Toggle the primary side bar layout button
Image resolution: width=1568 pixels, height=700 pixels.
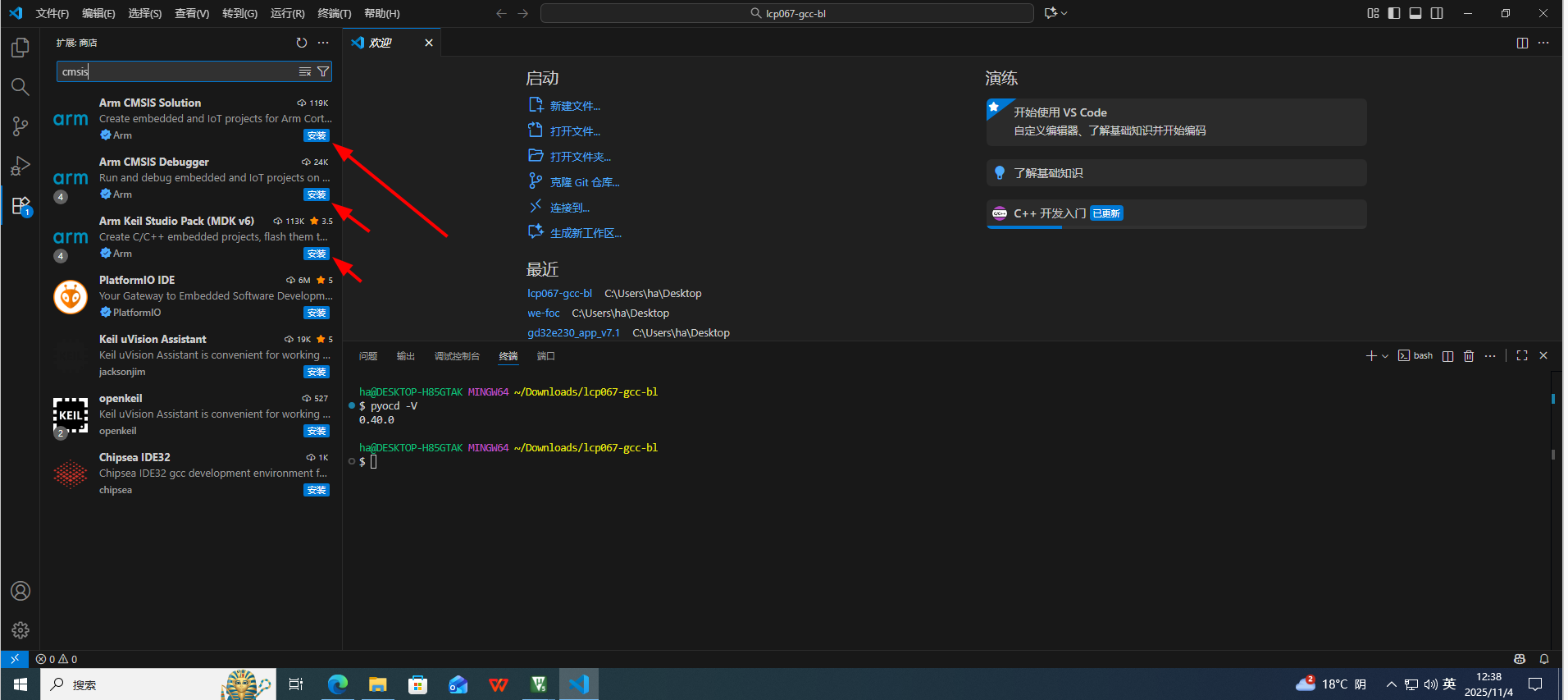pos(1394,13)
